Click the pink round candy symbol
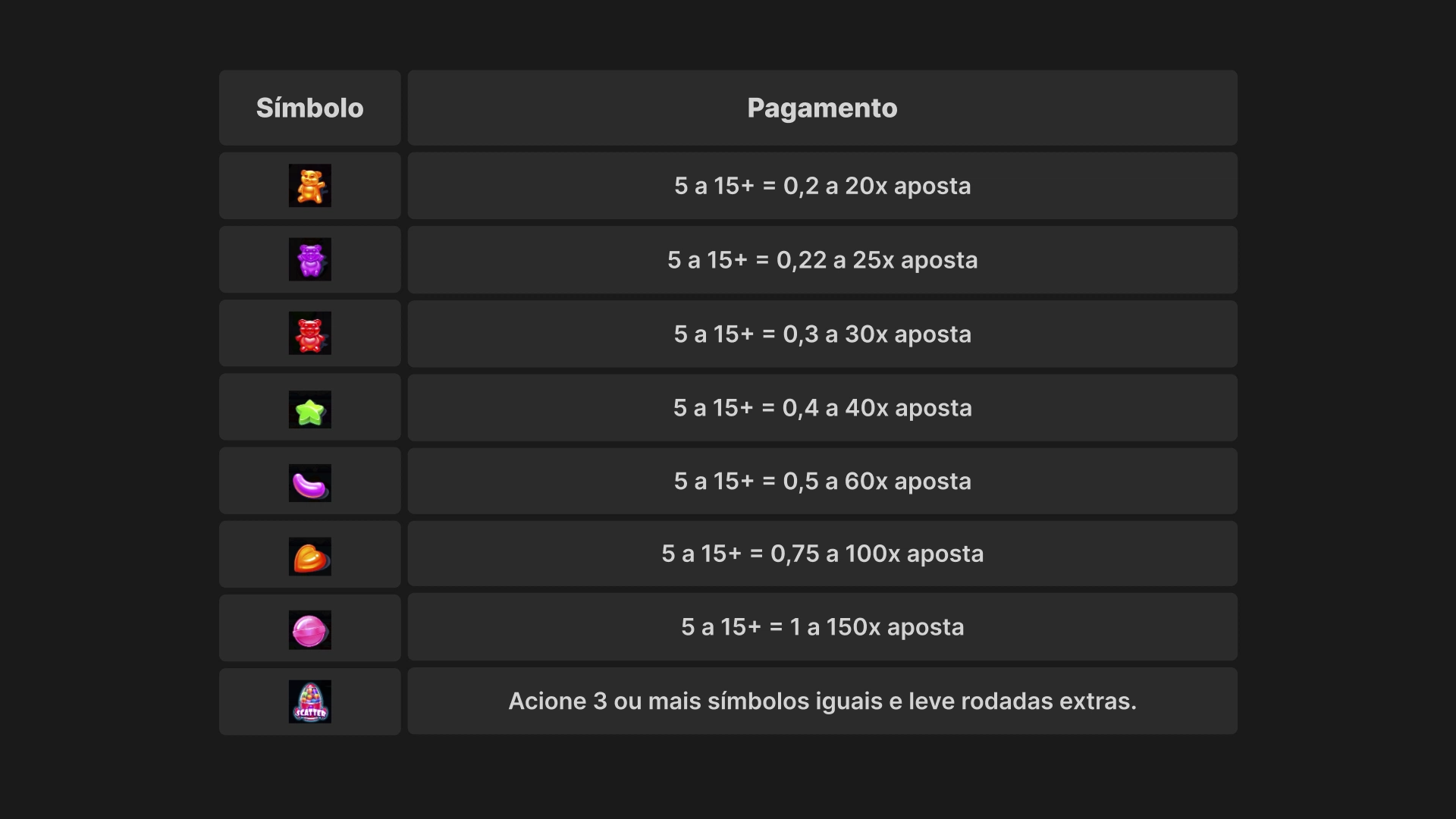The height and width of the screenshot is (819, 1456). [309, 630]
